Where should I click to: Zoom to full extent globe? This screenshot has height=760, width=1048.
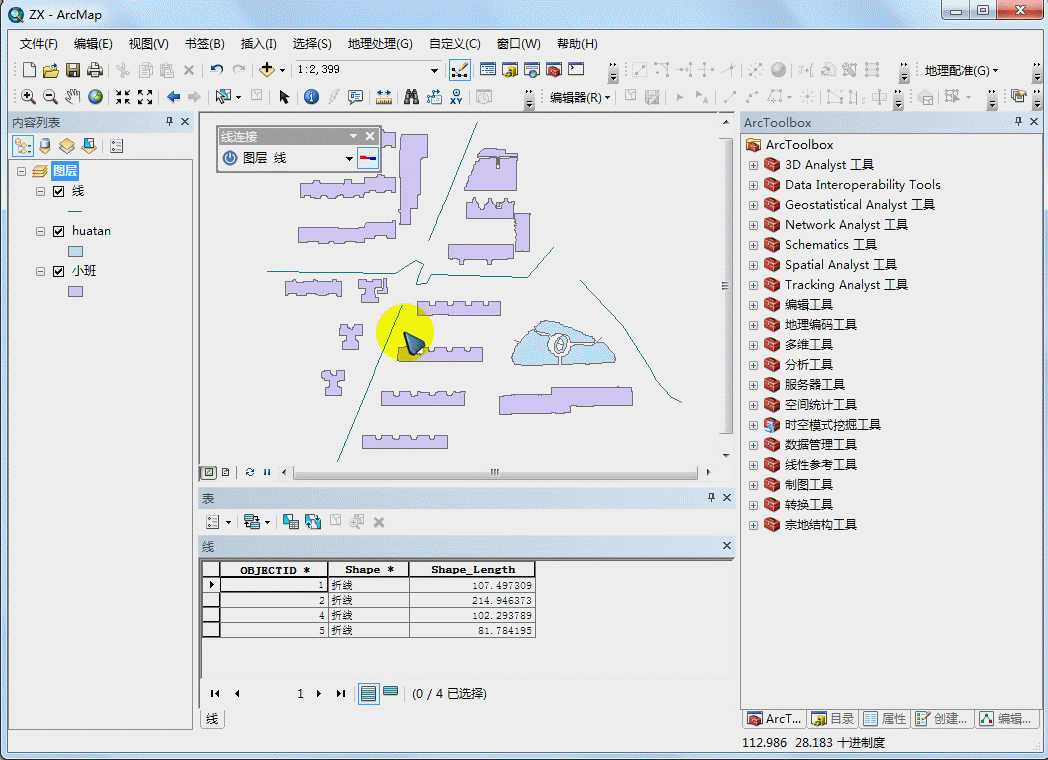(x=96, y=97)
